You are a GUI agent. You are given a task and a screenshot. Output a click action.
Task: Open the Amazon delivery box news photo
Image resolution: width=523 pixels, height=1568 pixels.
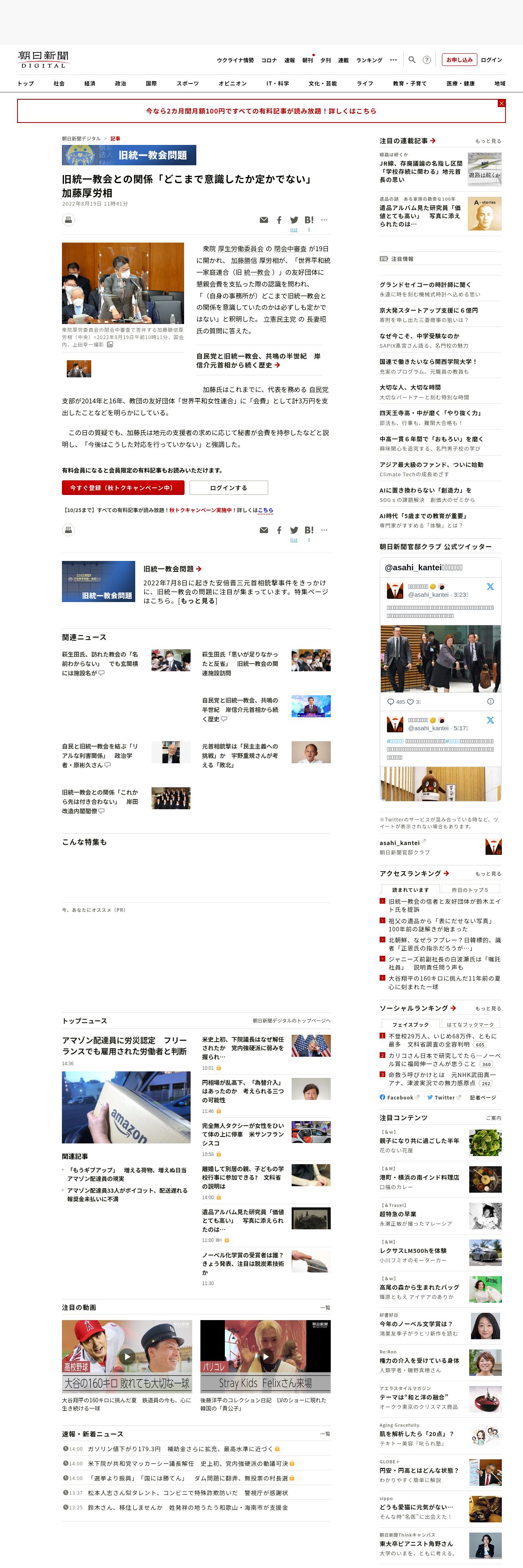(126, 1107)
